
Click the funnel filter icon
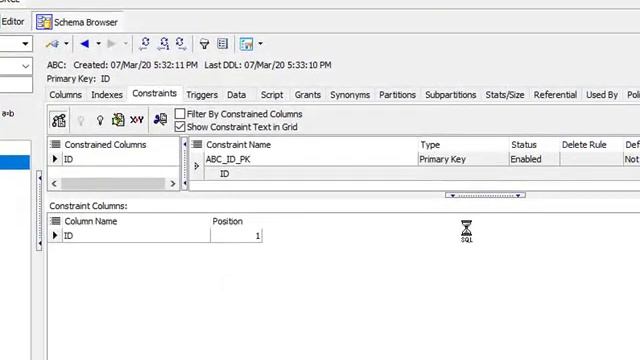point(204,44)
